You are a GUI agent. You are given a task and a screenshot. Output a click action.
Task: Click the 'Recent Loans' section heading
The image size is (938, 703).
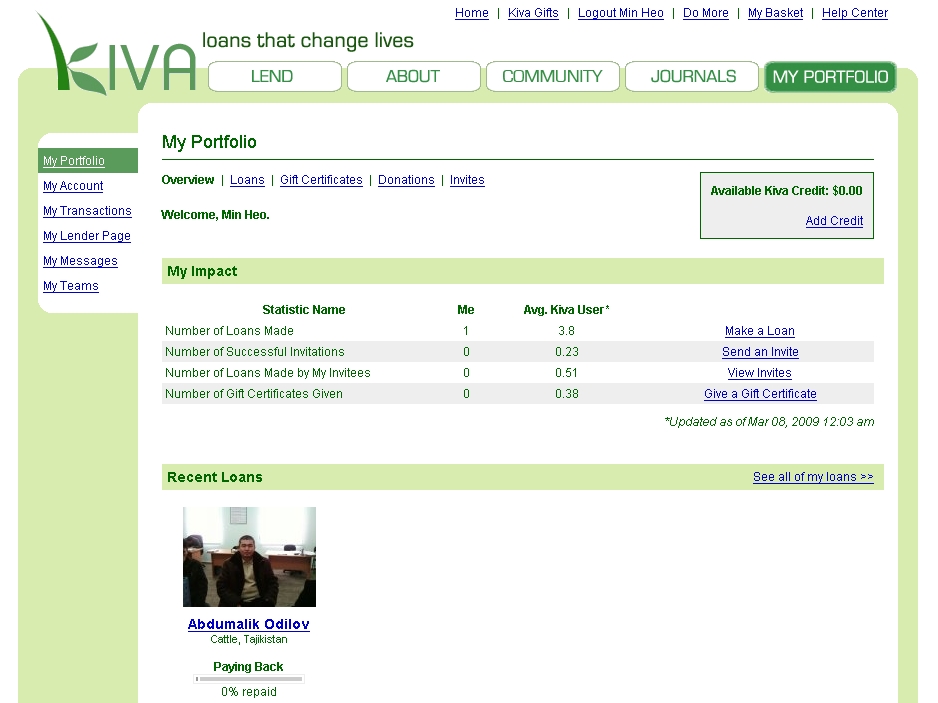click(x=215, y=477)
